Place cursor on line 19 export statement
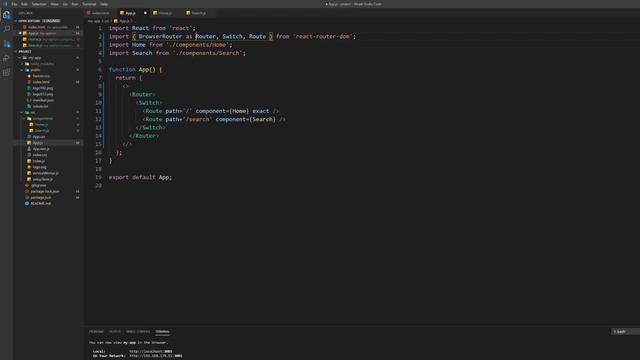This screenshot has height=360, width=640. 140,178
